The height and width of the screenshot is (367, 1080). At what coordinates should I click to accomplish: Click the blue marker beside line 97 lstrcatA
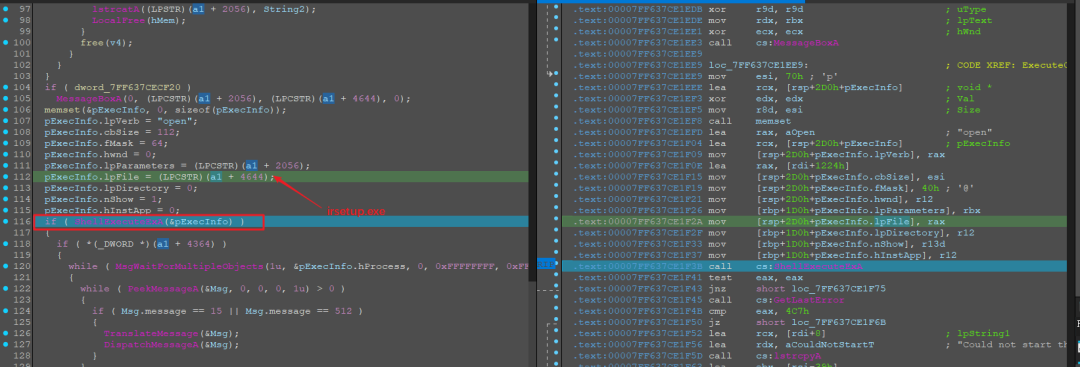pyautogui.click(x=5, y=10)
